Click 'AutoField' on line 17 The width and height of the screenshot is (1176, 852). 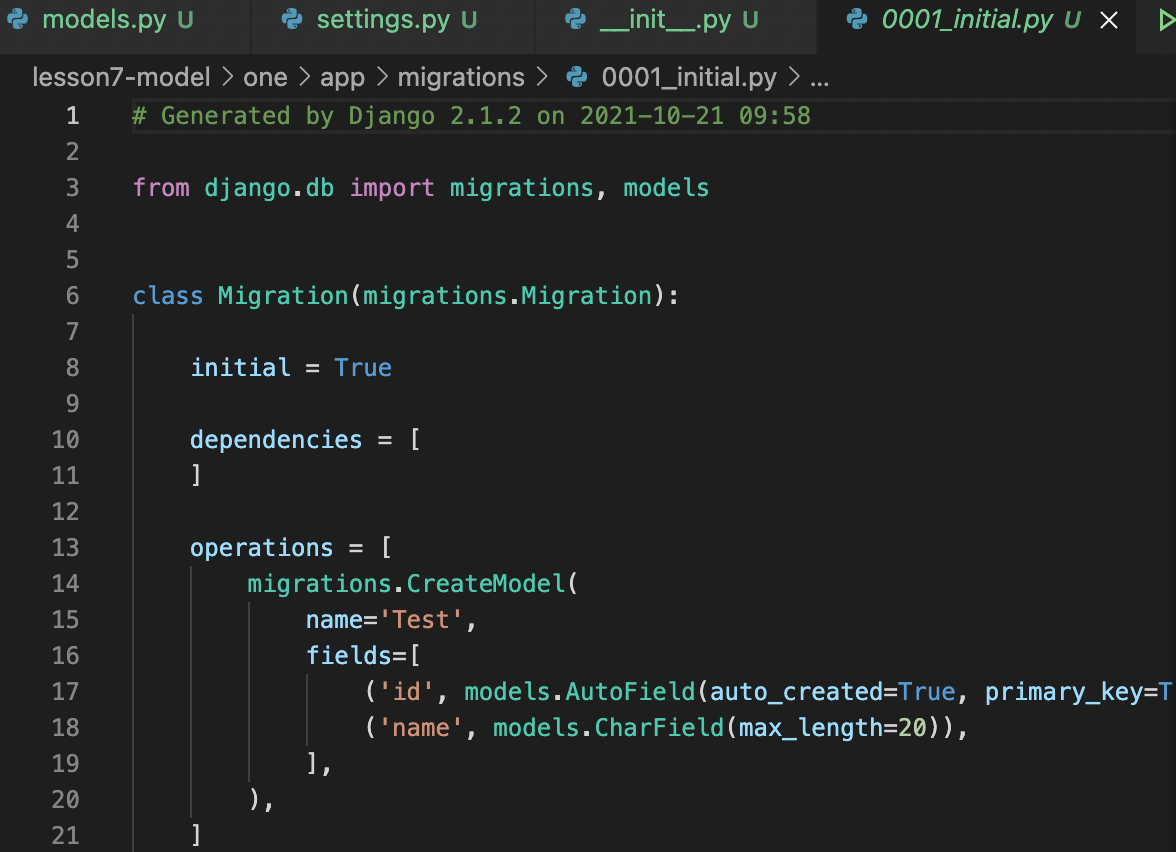click(630, 692)
